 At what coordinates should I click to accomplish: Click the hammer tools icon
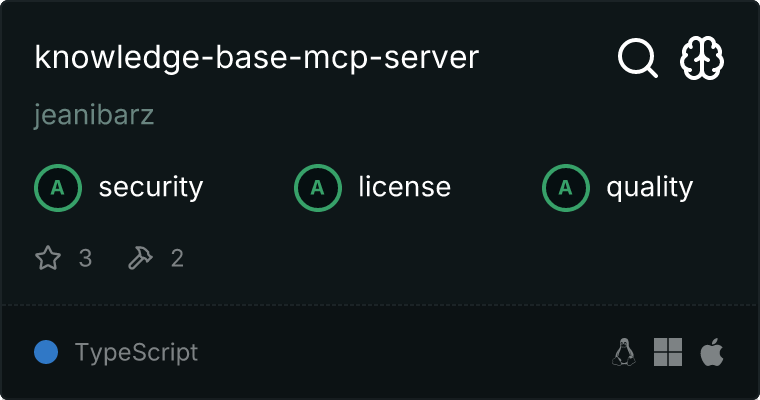click(x=140, y=259)
